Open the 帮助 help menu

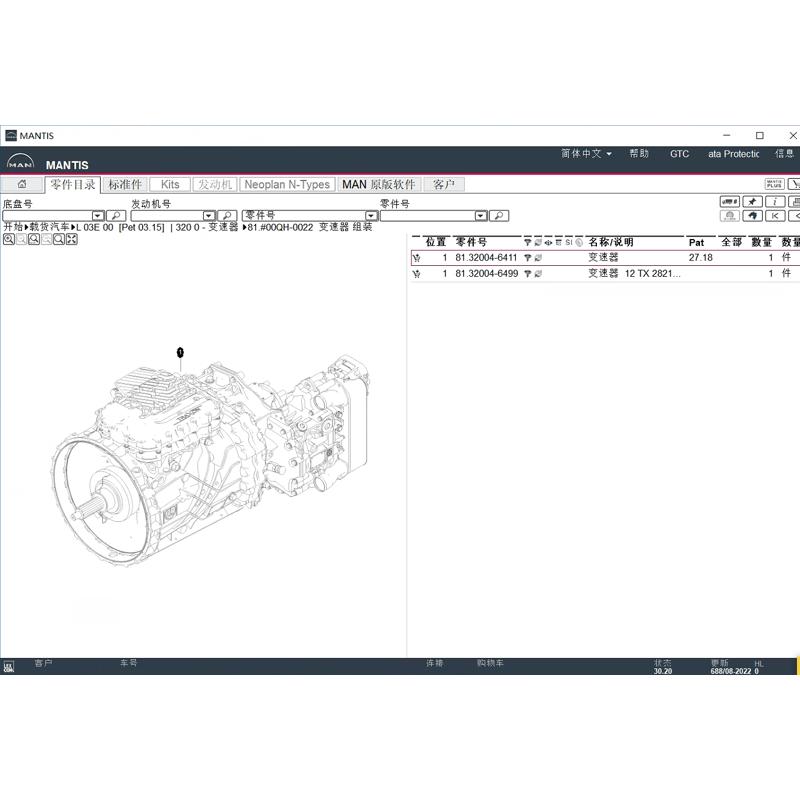point(639,154)
